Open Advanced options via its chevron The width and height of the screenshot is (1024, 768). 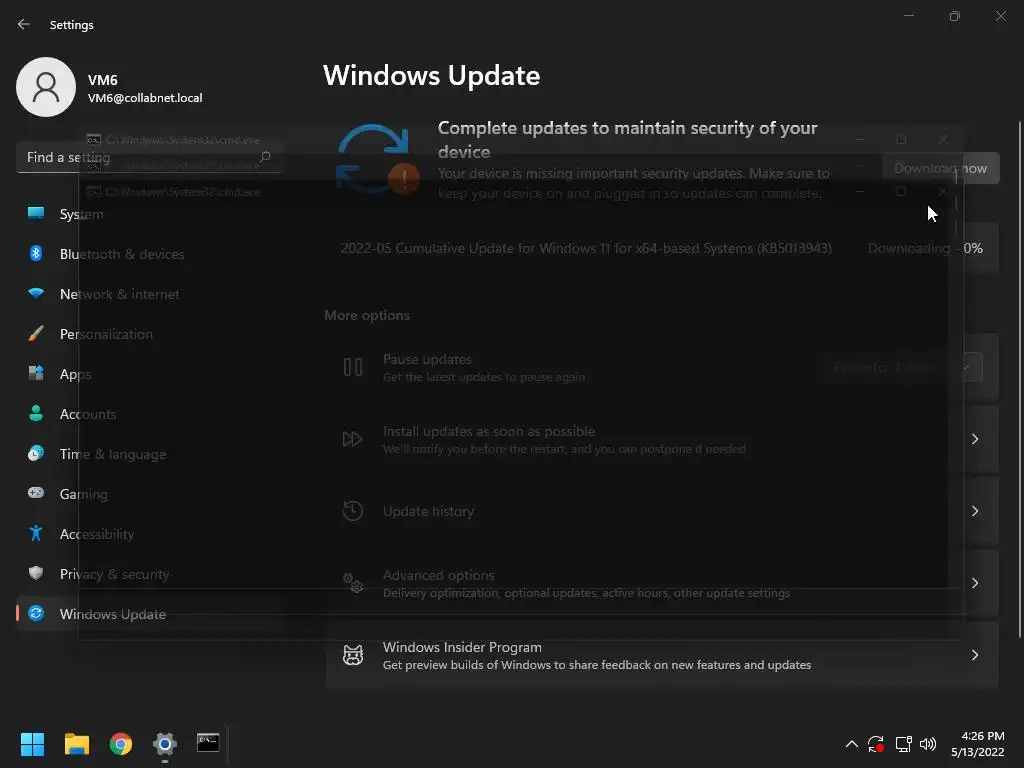[x=974, y=583]
